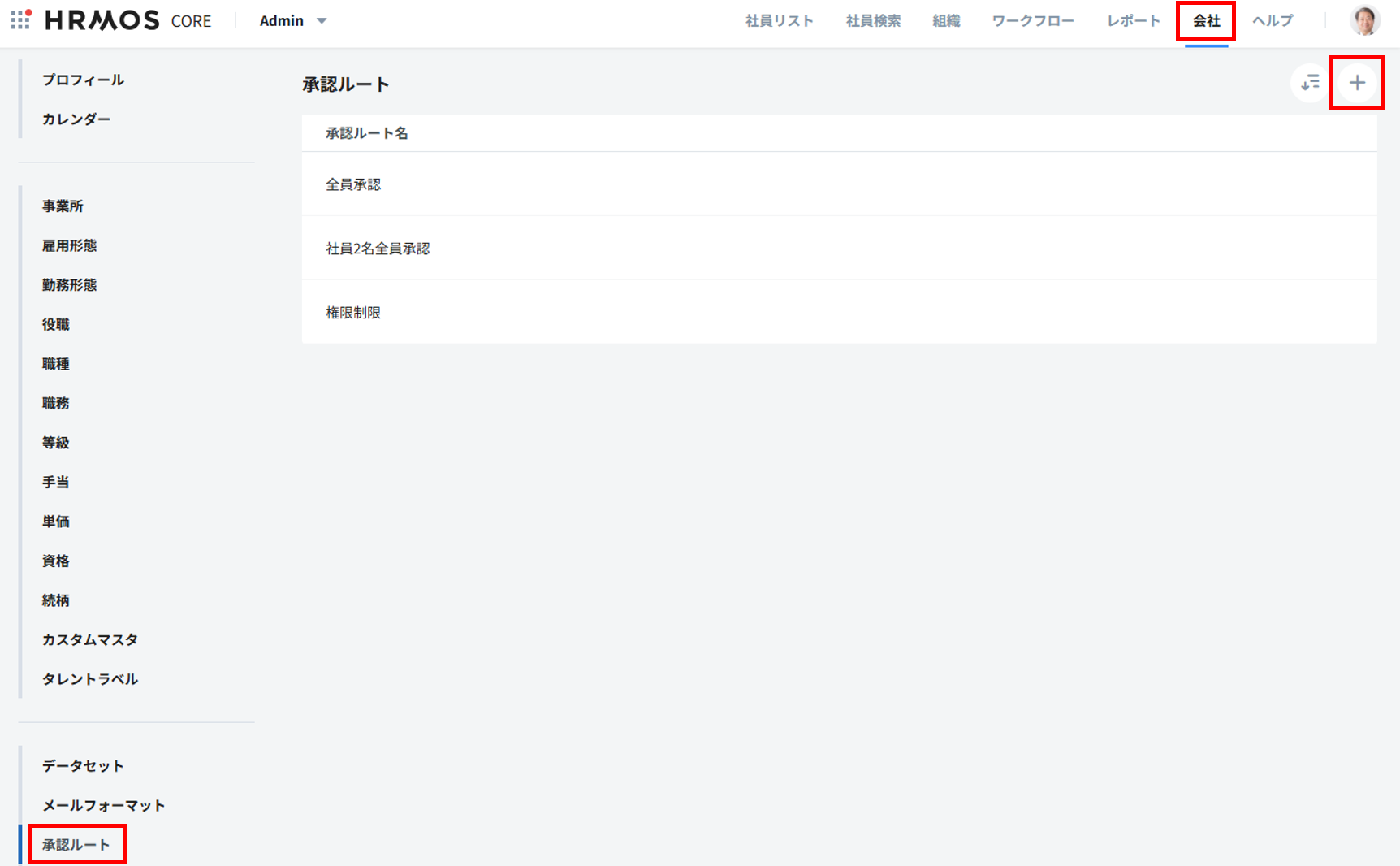
Task: Select the 社員2名全員承認 row
Action: [378, 249]
